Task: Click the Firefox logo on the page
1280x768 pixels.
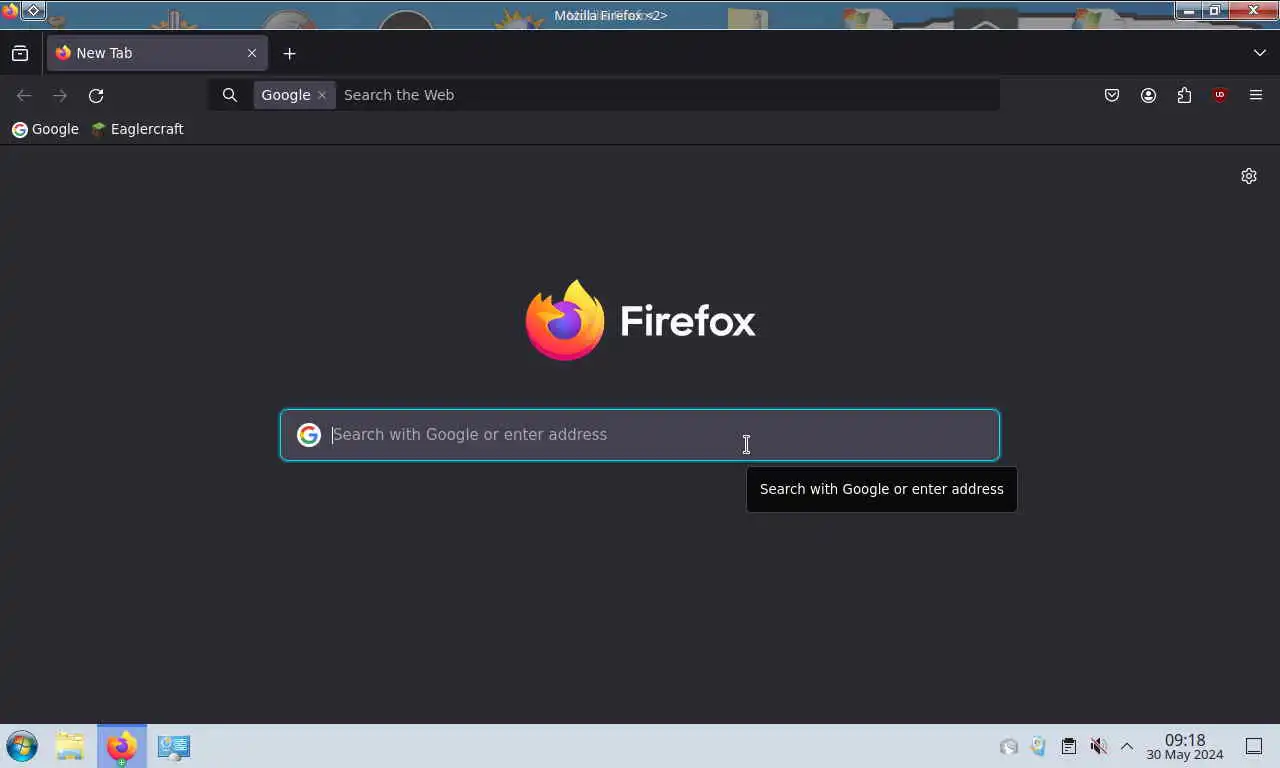Action: [x=640, y=320]
